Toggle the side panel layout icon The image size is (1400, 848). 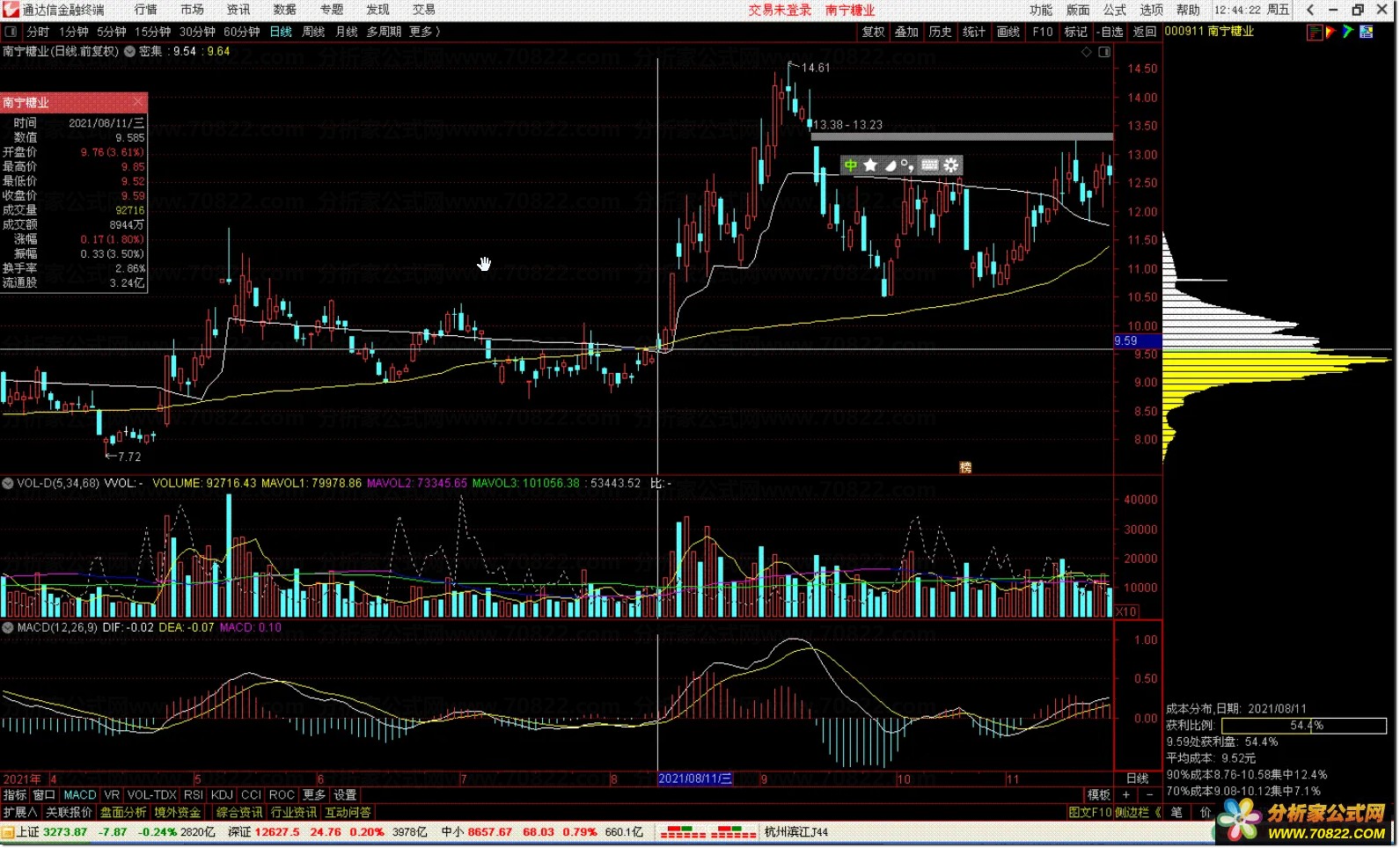tap(1104, 52)
